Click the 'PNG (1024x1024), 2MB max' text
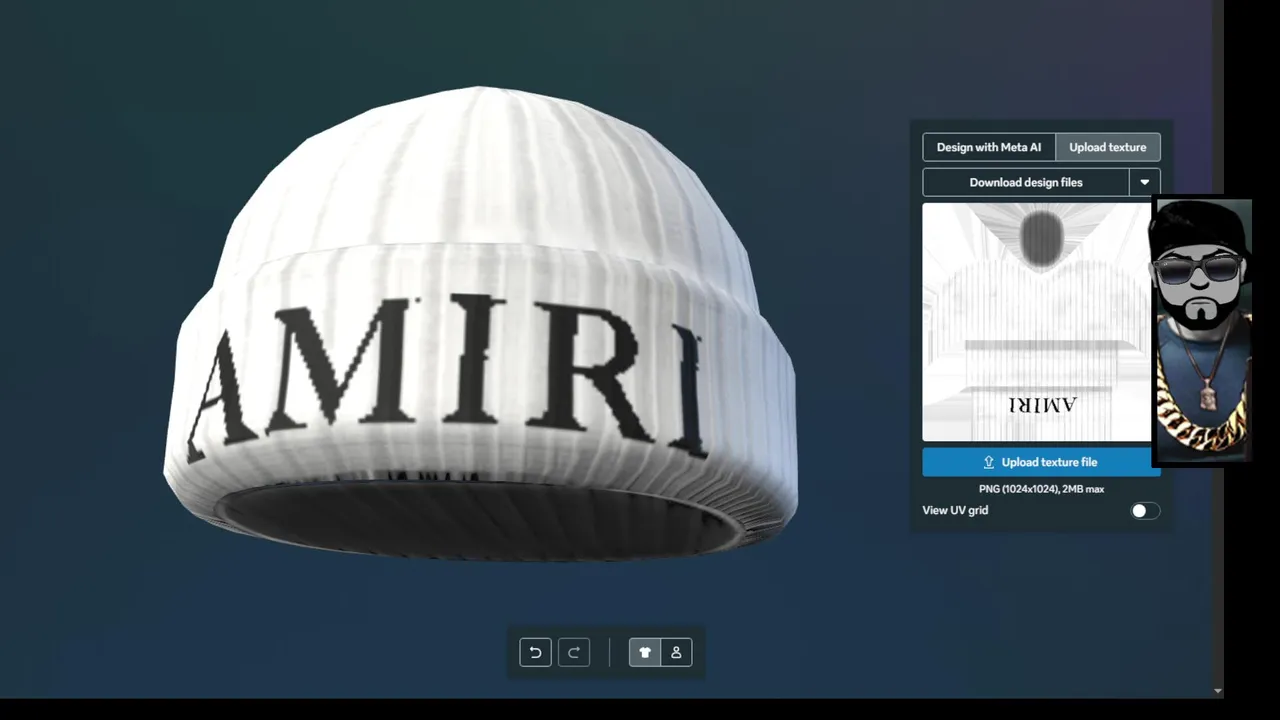Image resolution: width=1280 pixels, height=720 pixels. click(1041, 489)
